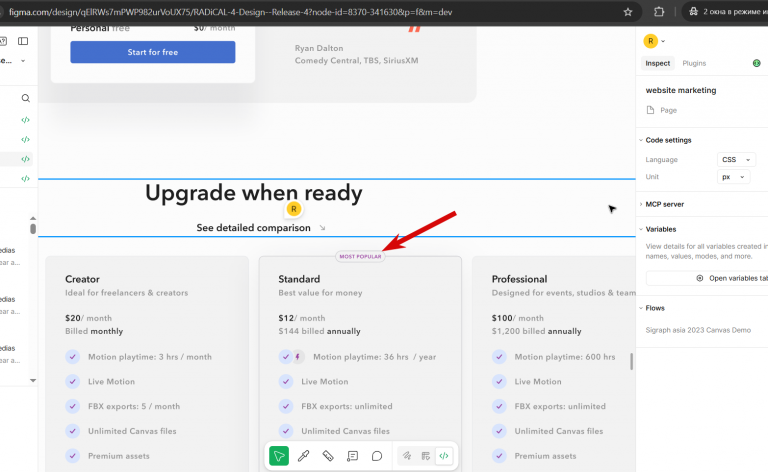Viewport: 768px width, 472px height.
Task: Select the $144 billed annually text
Action: tap(319, 331)
